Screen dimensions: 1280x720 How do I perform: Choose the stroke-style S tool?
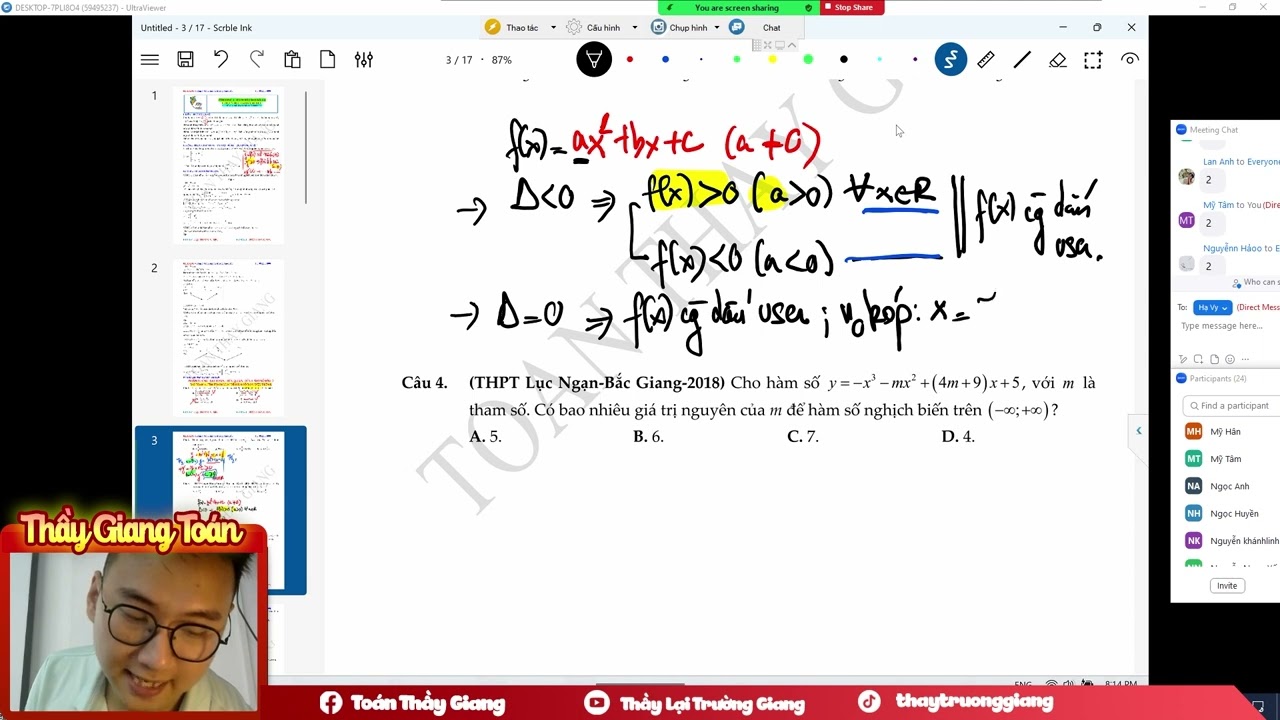(950, 60)
